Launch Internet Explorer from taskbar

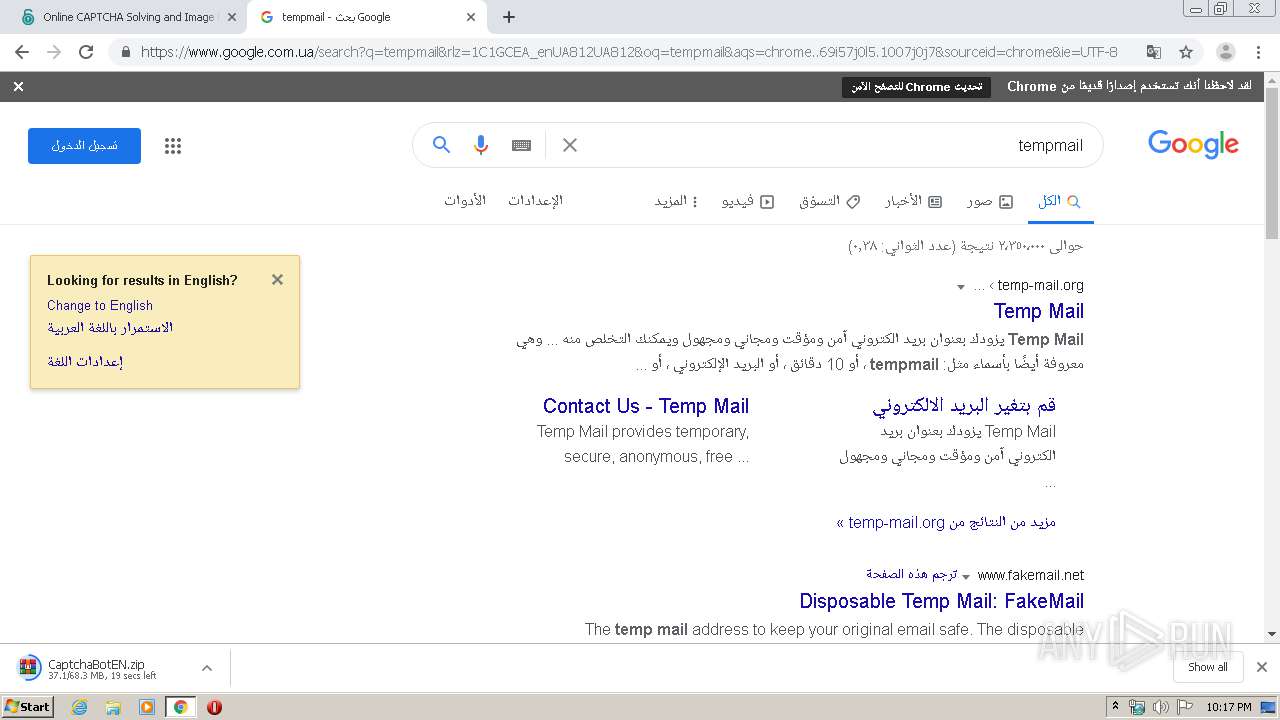[x=80, y=707]
